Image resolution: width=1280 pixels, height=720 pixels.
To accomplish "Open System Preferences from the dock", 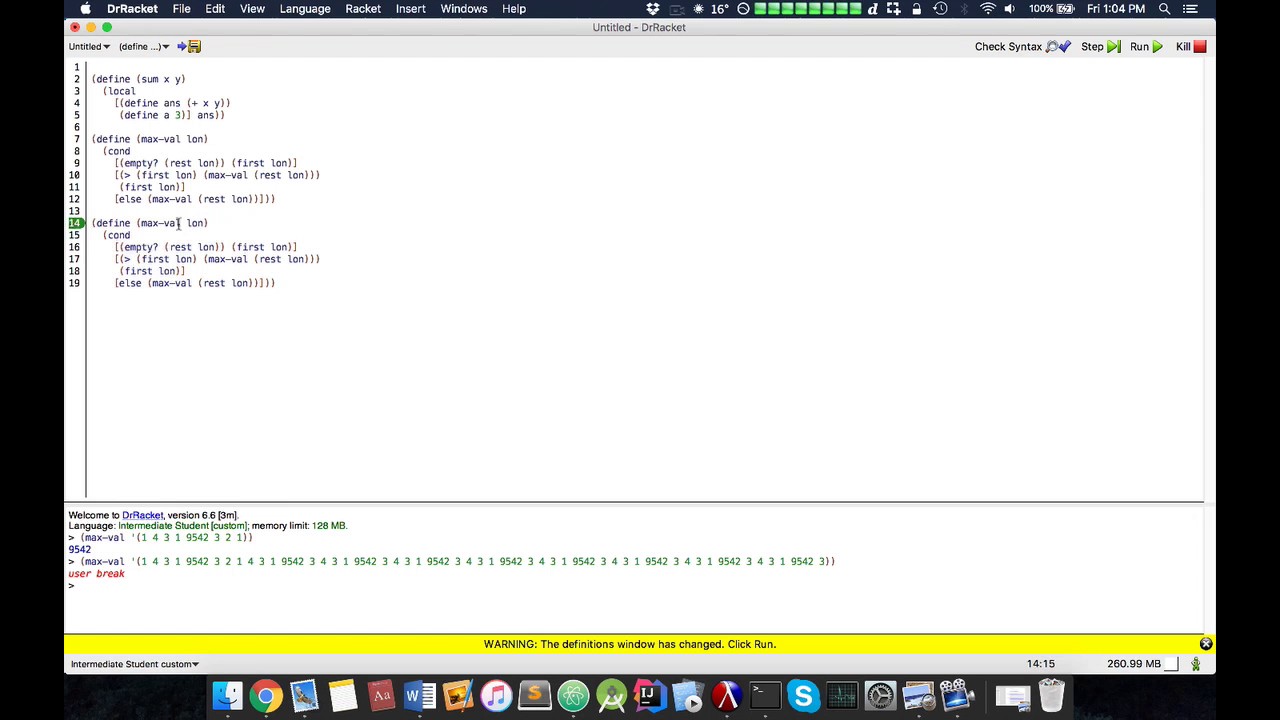I will 880,695.
